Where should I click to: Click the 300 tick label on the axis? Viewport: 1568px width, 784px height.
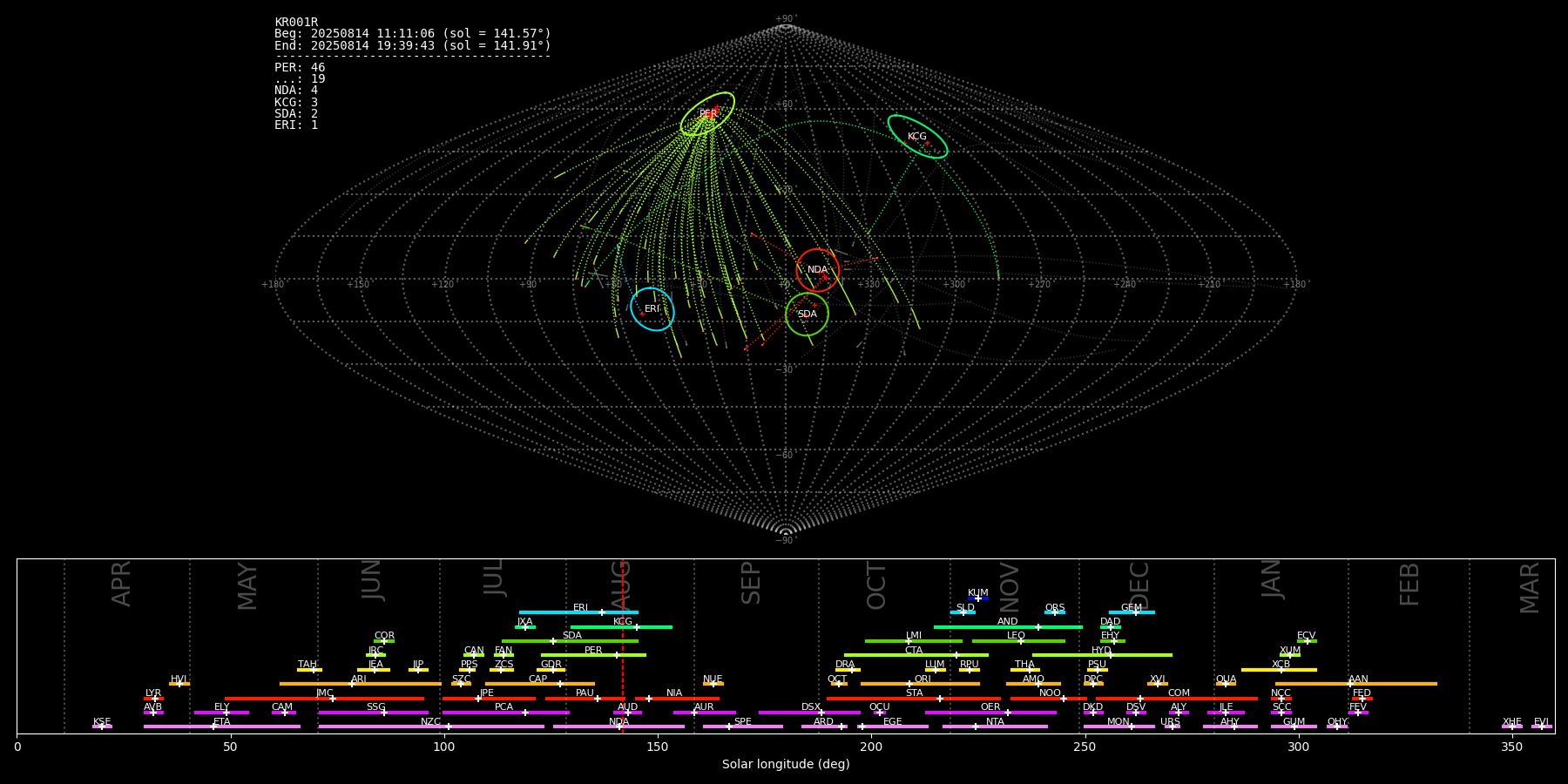(1298, 747)
